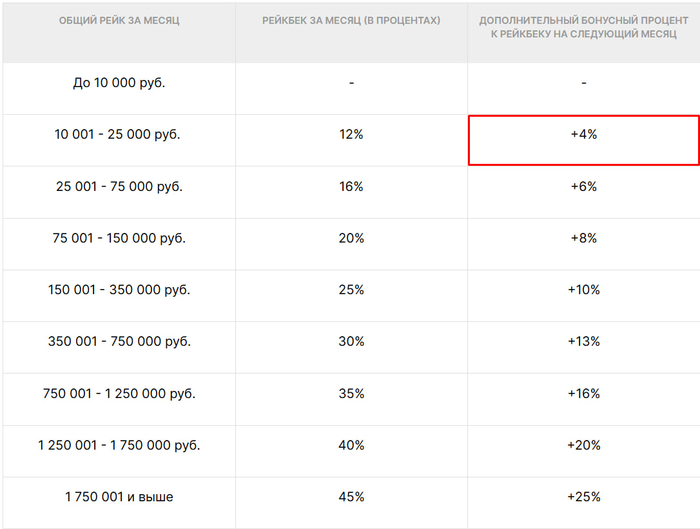Click the '350 001 - 750 000 руб.' cell
Screen dimensions: 700x529
point(119,347)
